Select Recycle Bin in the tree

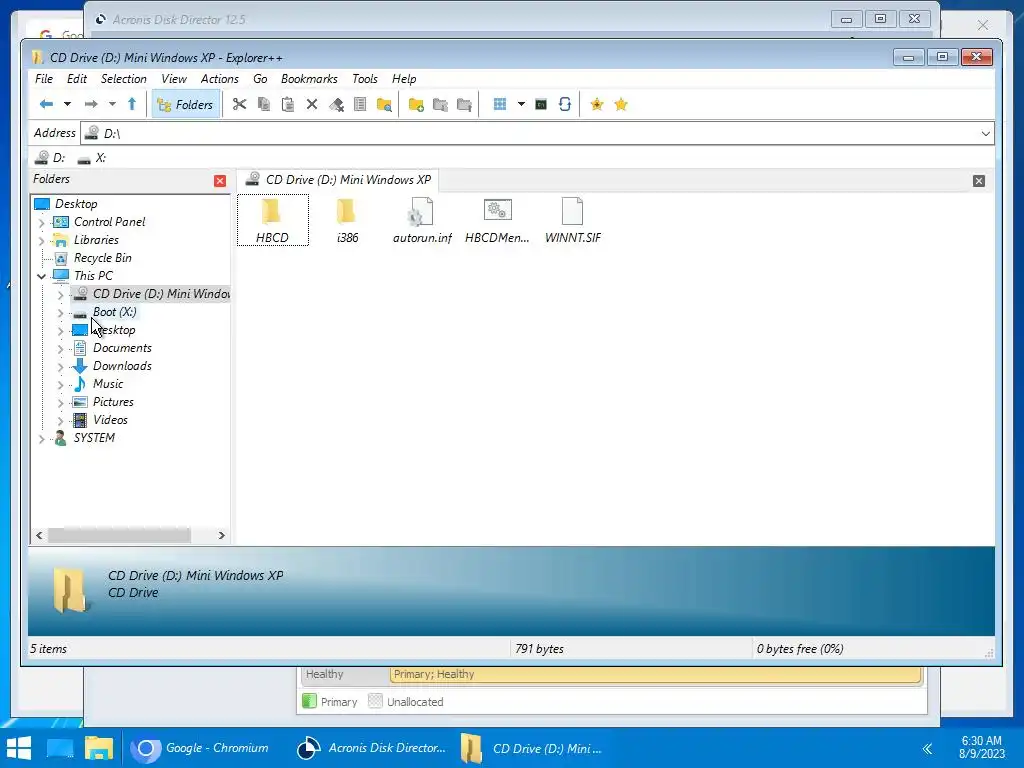coord(103,258)
